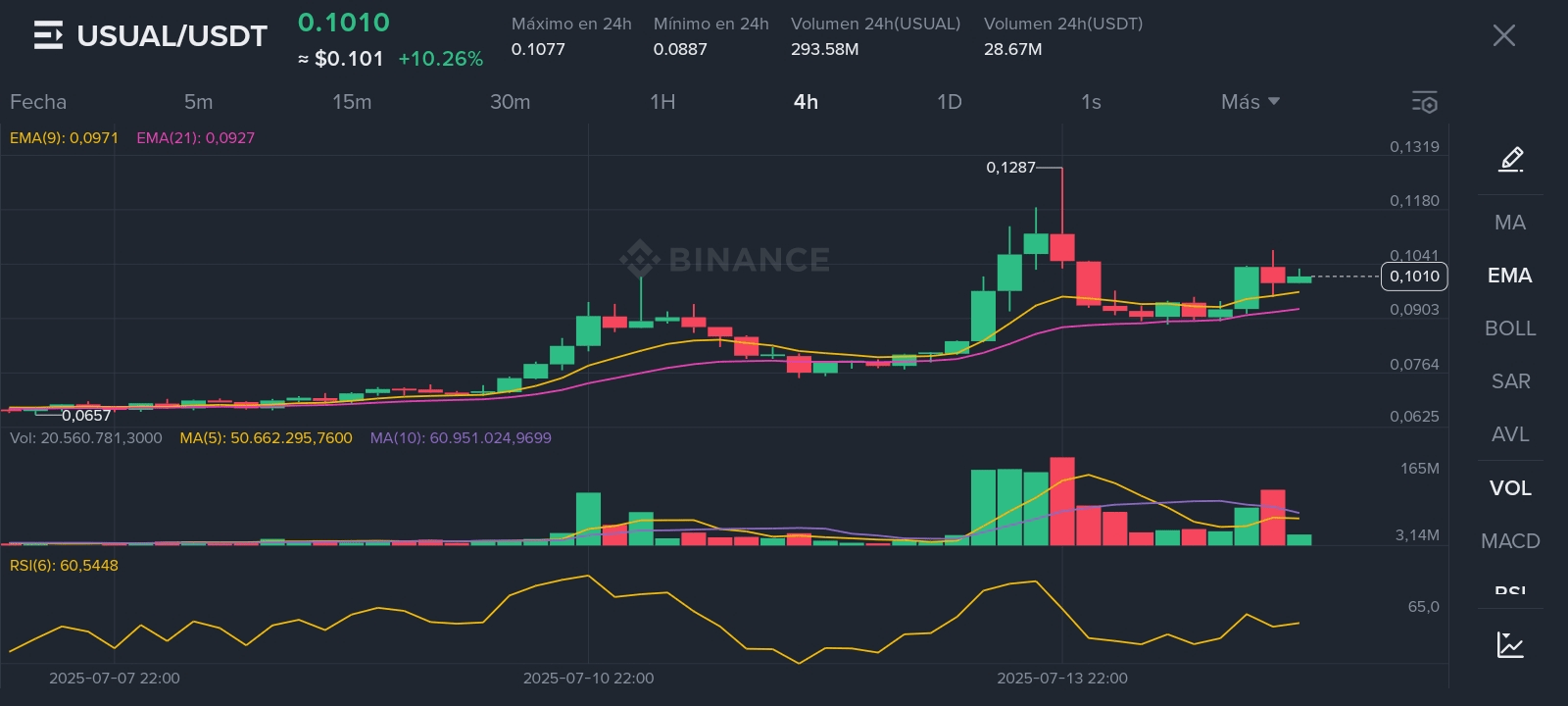Toggle the EMA indicator
The height and width of the screenshot is (706, 1568).
tap(1510, 276)
